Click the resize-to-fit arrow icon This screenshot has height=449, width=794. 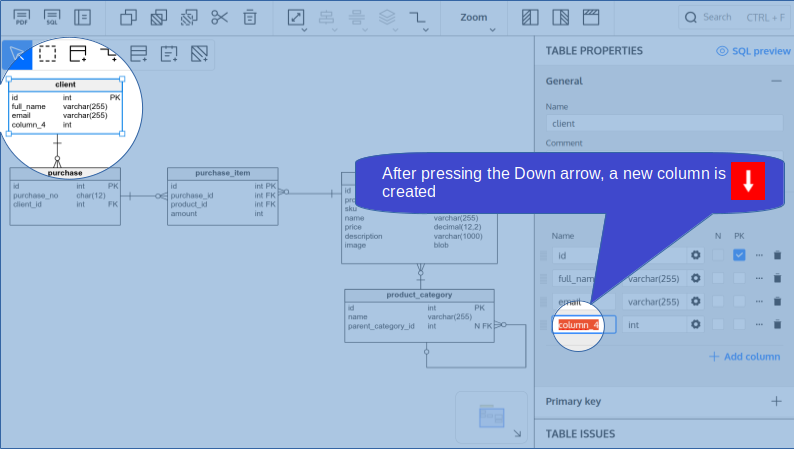click(x=296, y=17)
